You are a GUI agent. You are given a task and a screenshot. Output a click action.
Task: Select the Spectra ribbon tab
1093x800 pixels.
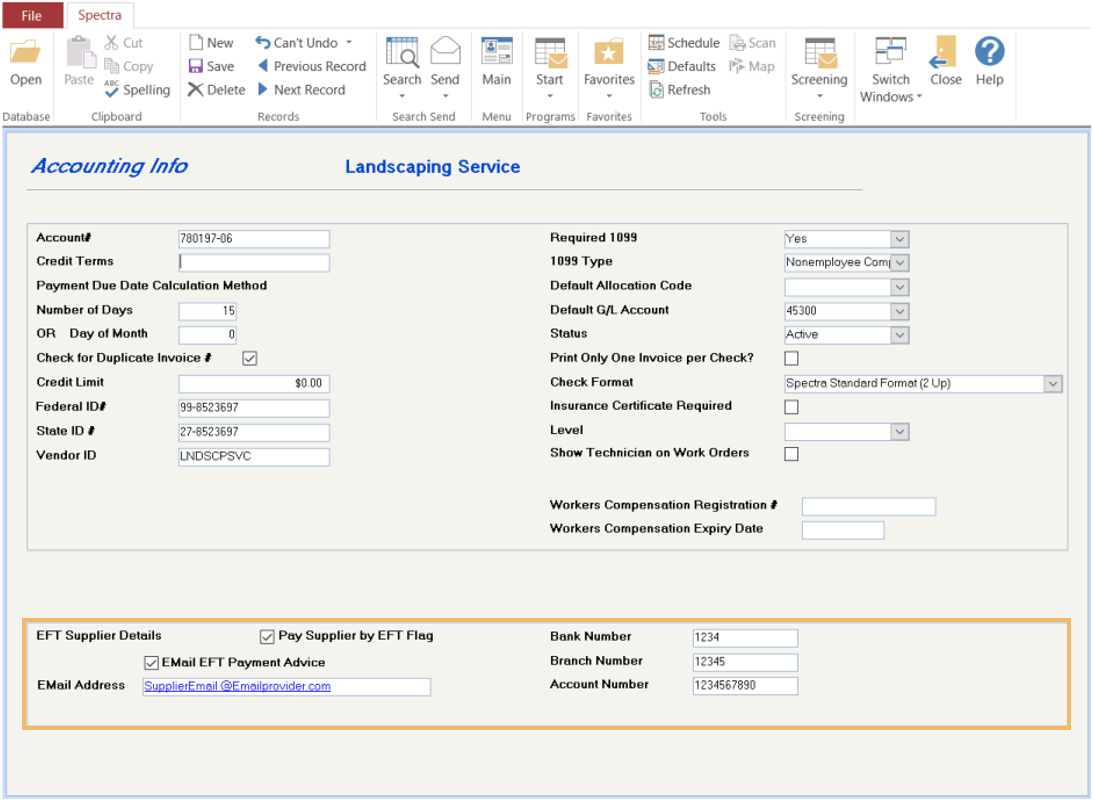click(x=100, y=15)
